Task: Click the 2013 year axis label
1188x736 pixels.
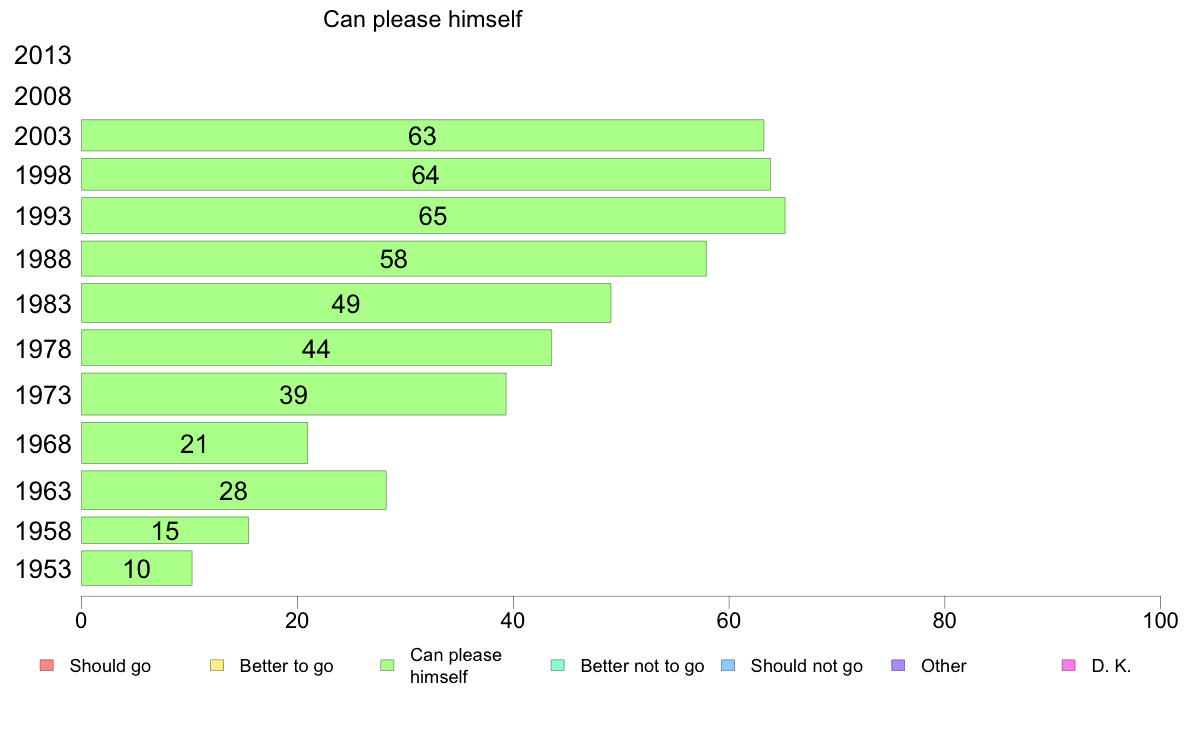Action: pos(43,55)
